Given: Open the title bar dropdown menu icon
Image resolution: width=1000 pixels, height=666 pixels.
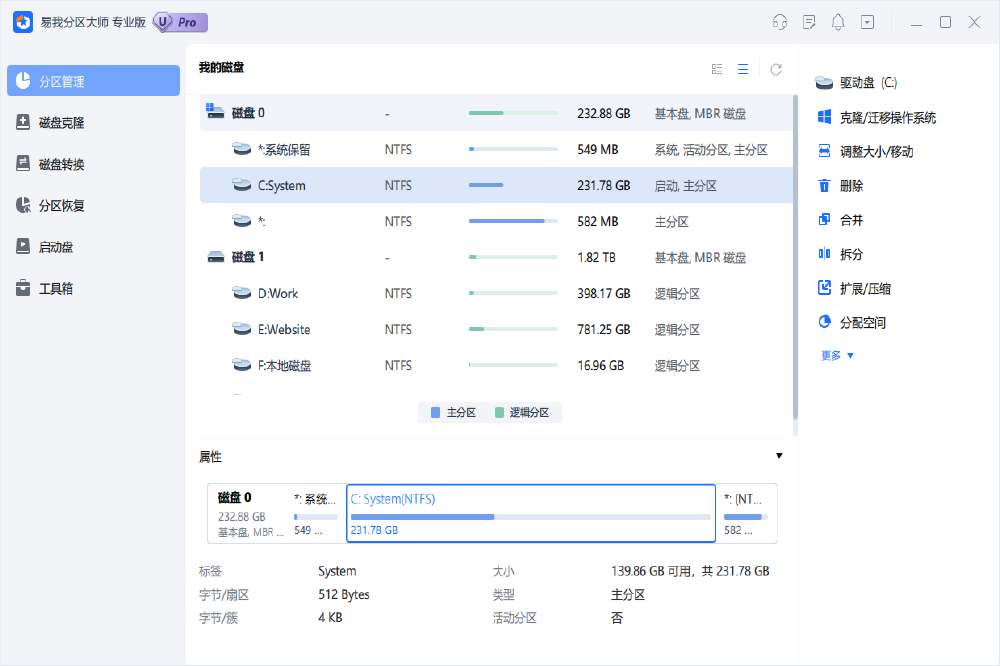Looking at the screenshot, I should [867, 22].
